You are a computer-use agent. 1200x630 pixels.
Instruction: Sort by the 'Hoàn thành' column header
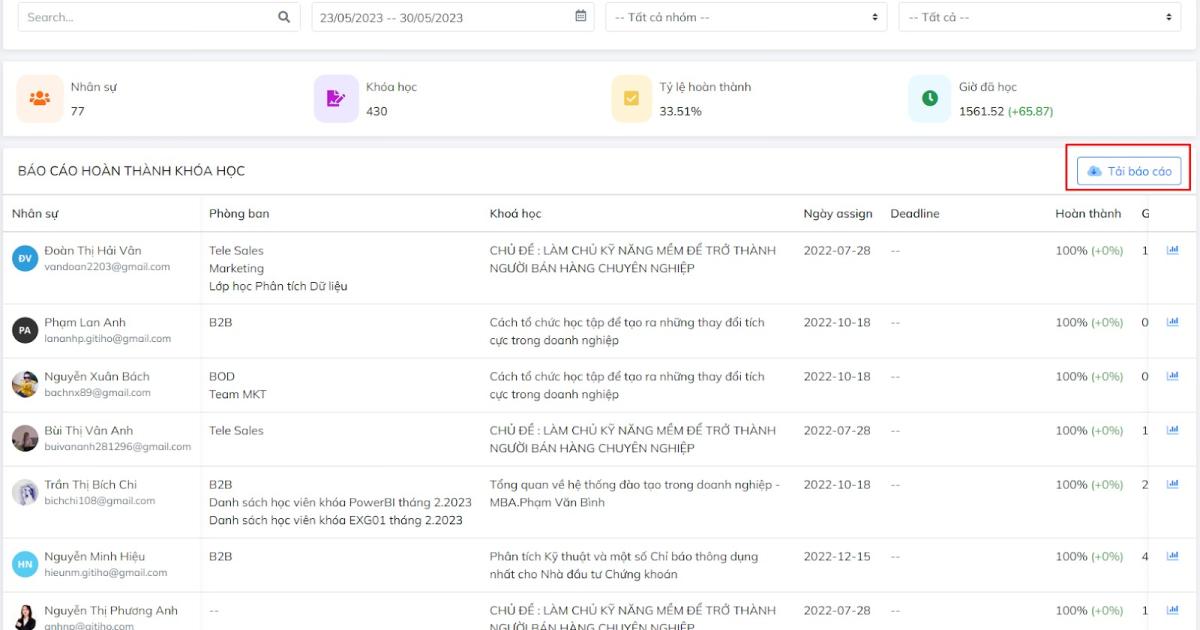click(x=1088, y=213)
